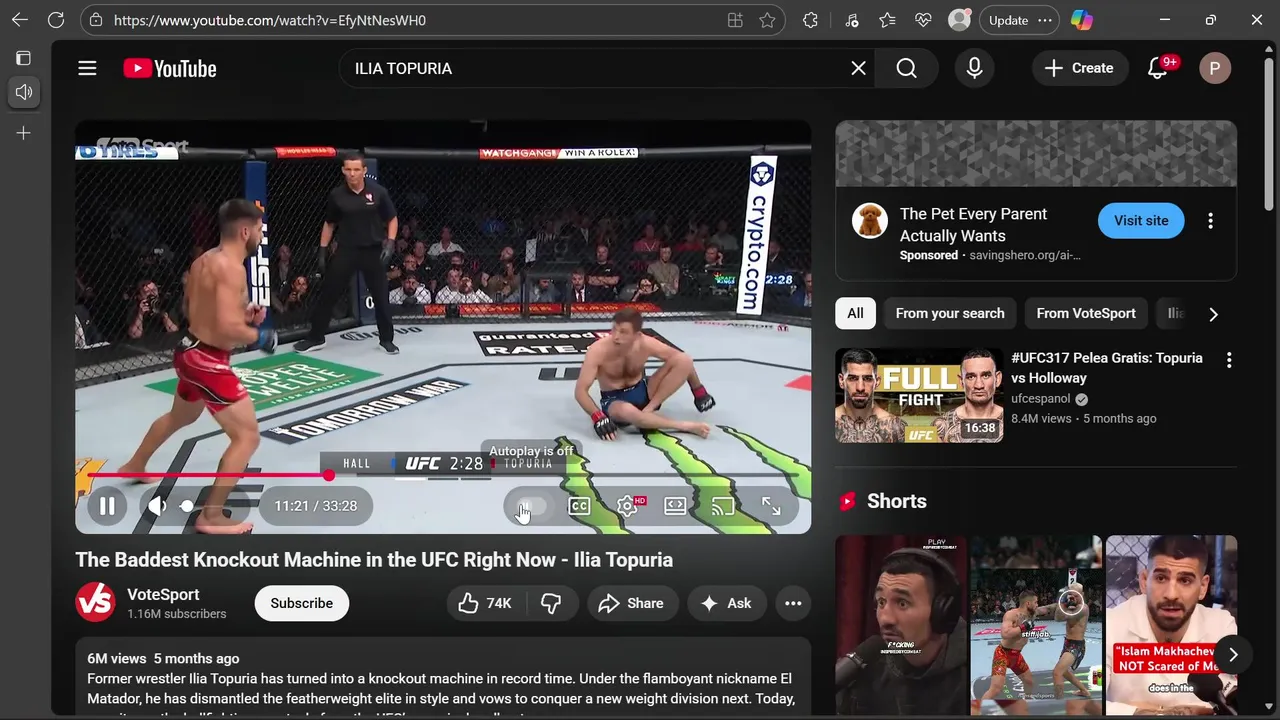Screen dimensions: 1280x720
Task: Open the browser profile icon
Action: (x=960, y=20)
